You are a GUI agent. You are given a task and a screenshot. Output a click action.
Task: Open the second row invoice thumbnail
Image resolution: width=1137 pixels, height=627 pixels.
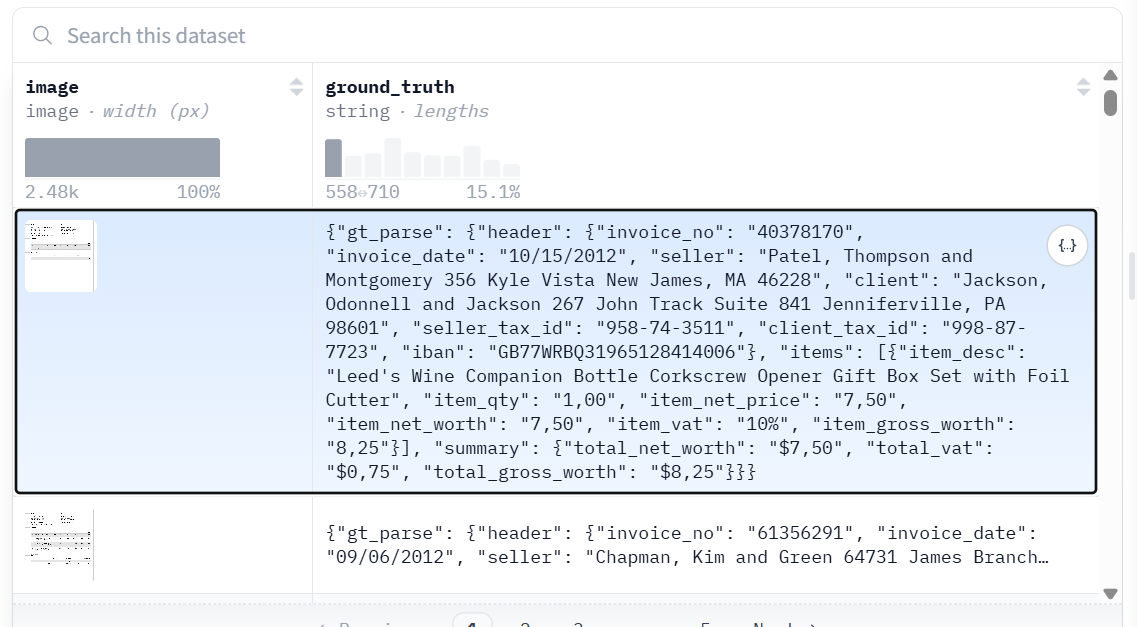click(x=60, y=544)
